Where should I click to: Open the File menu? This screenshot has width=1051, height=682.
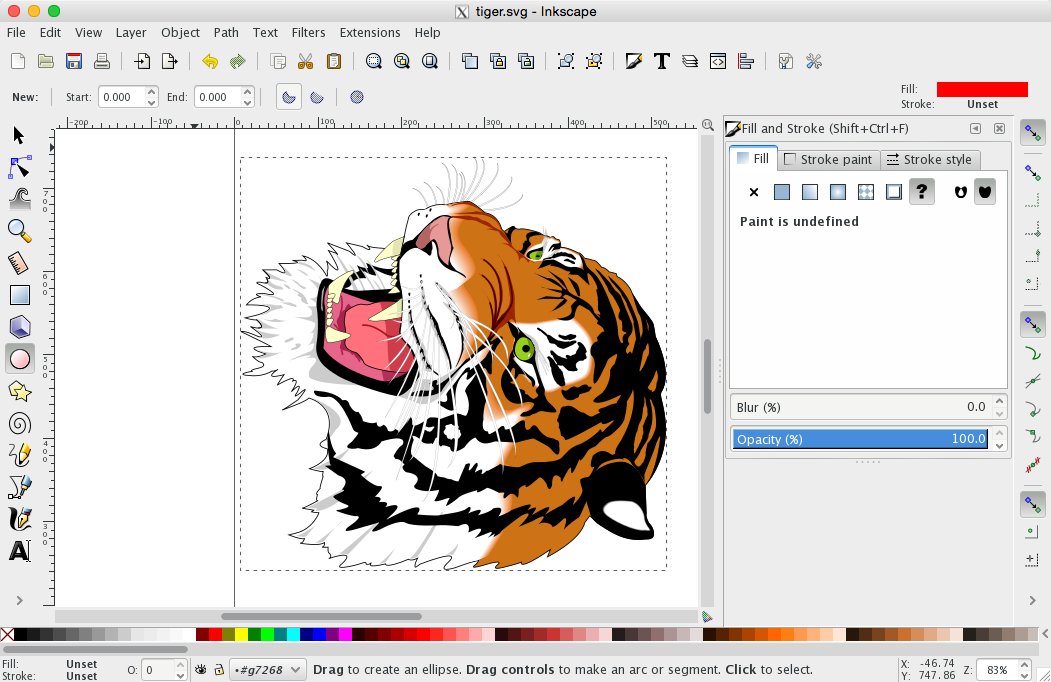(x=16, y=32)
